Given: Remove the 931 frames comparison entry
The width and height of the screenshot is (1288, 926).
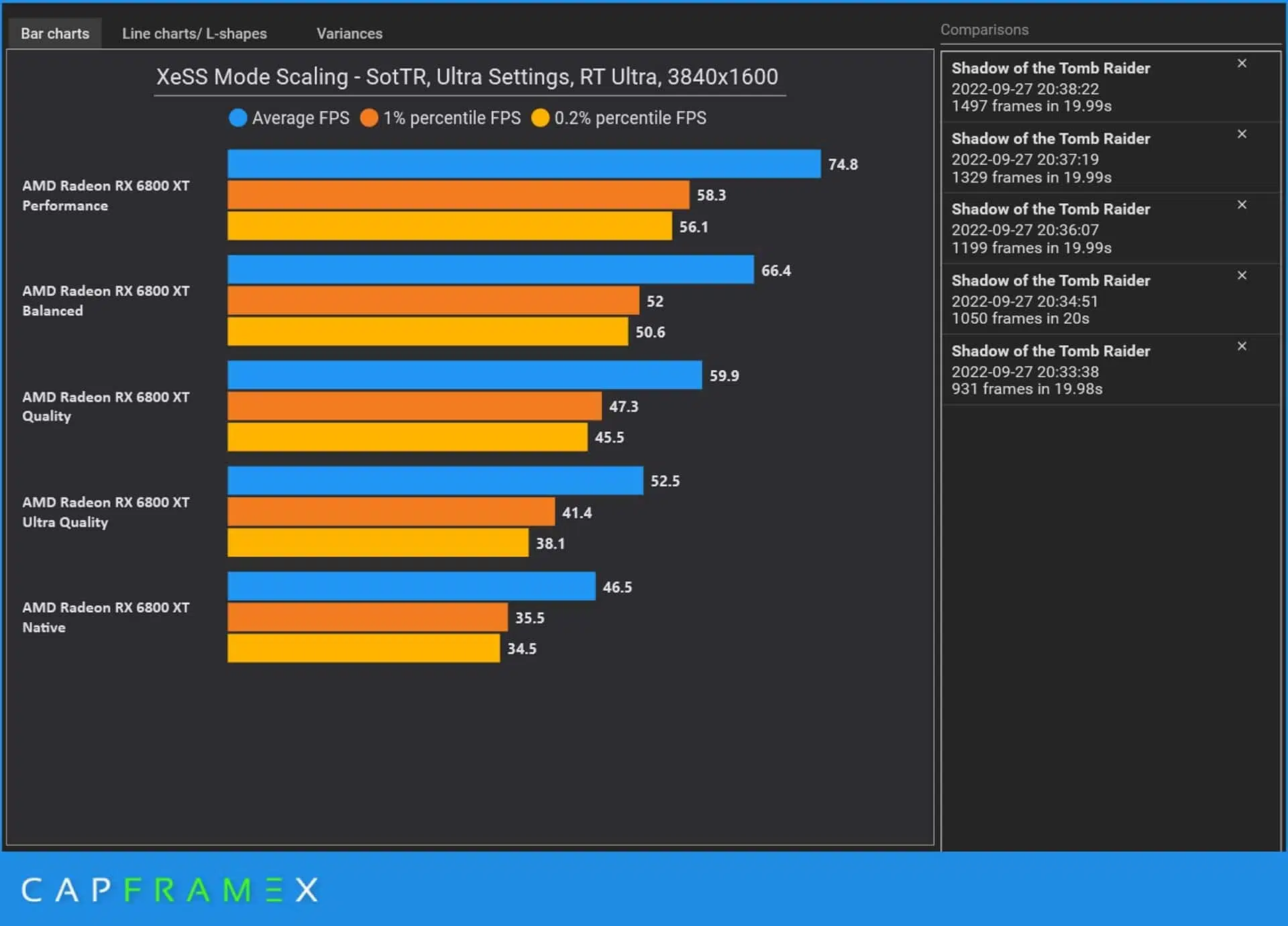Looking at the screenshot, I should (1242, 346).
